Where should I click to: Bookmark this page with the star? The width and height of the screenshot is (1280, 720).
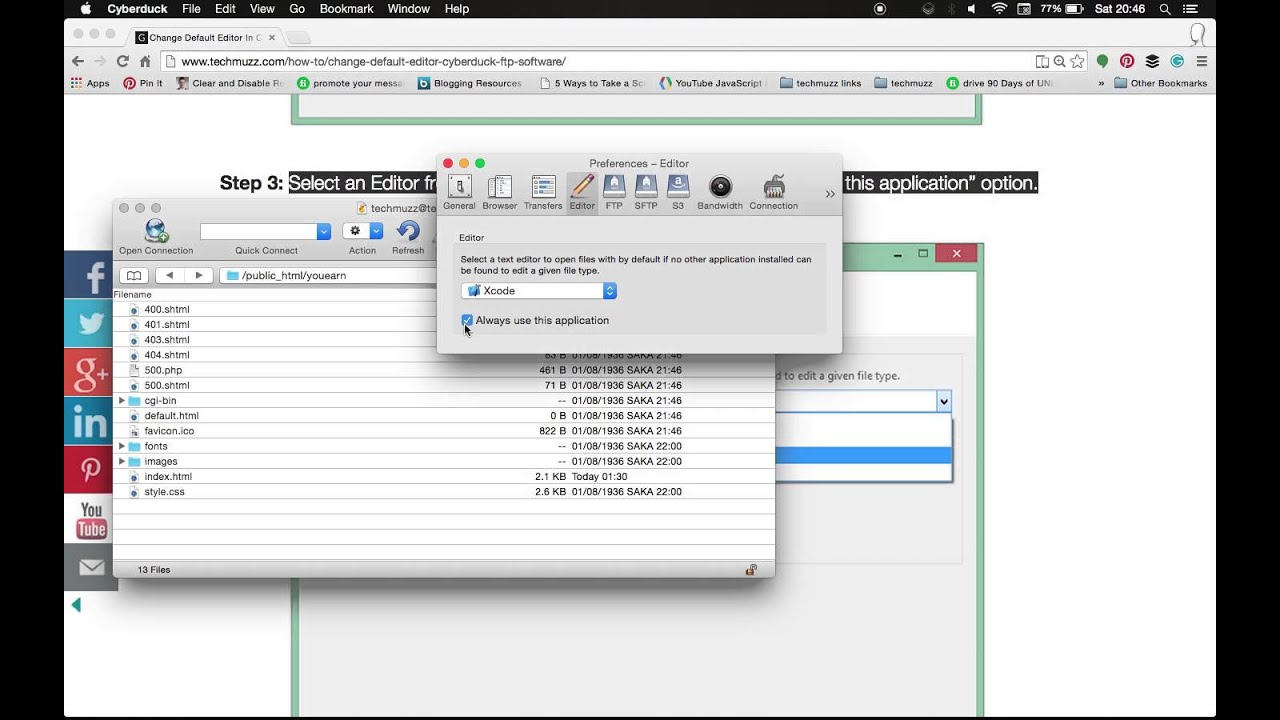(x=1077, y=61)
